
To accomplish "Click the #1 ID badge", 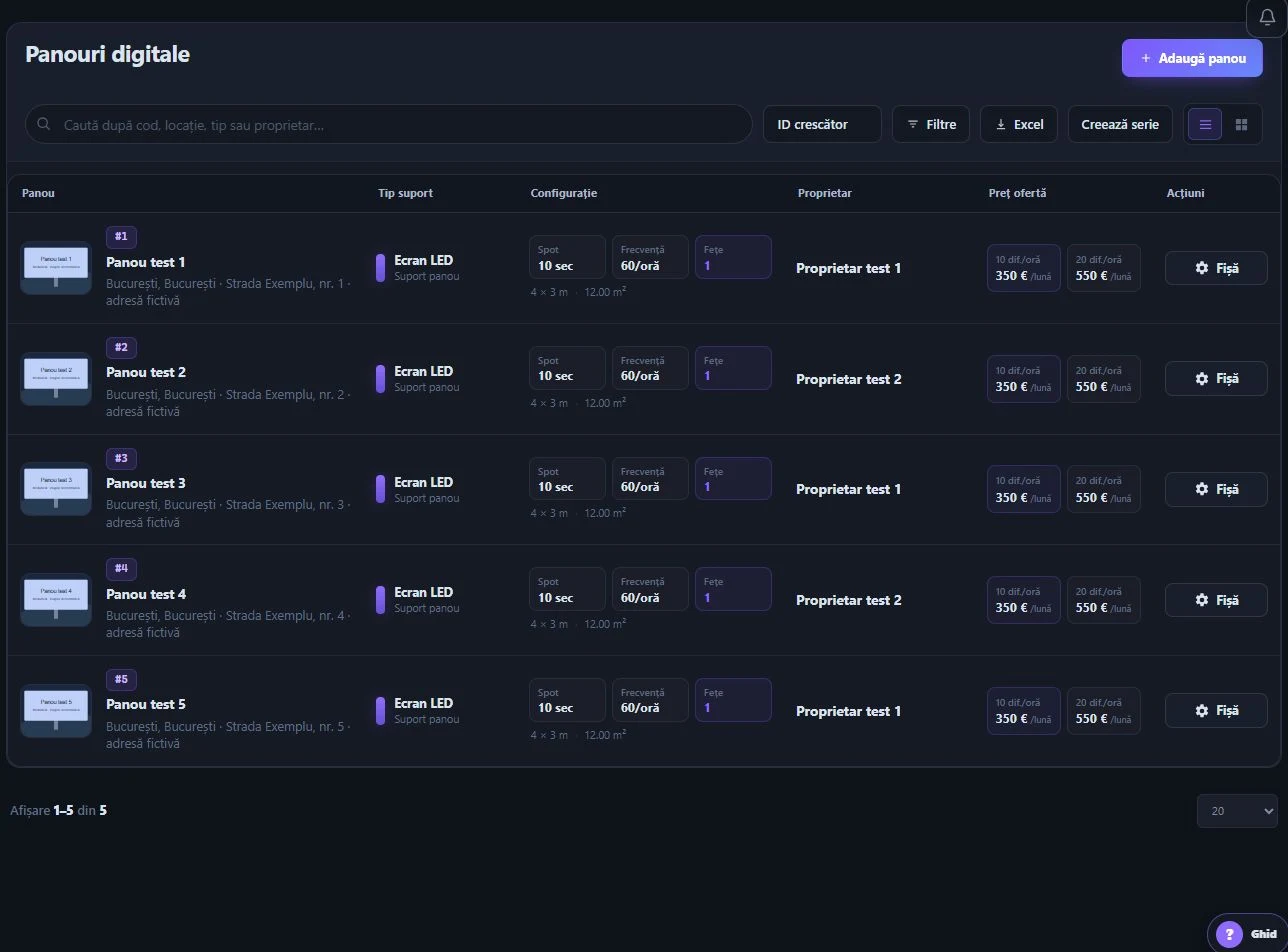I will coord(121,237).
